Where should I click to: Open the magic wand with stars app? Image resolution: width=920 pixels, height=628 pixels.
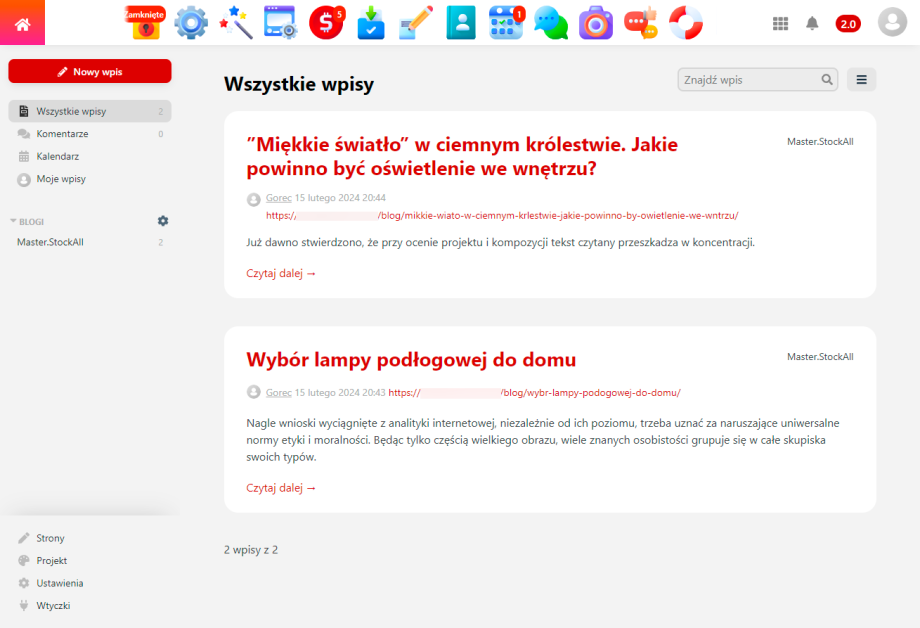(236, 22)
